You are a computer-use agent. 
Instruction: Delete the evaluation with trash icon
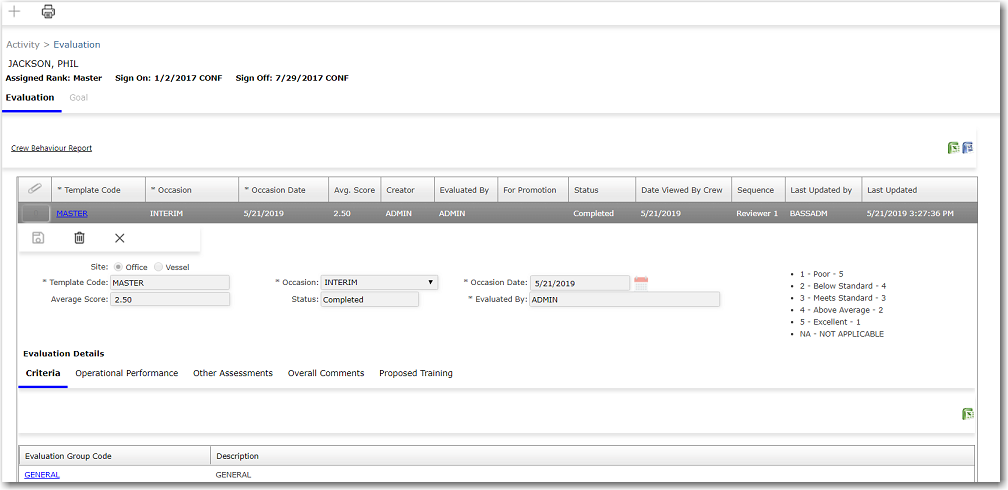pos(79,238)
